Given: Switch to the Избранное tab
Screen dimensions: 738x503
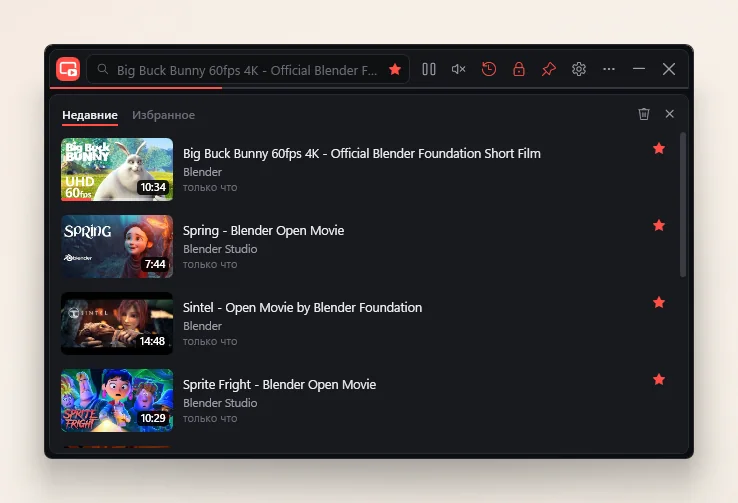Looking at the screenshot, I should tap(163, 115).
